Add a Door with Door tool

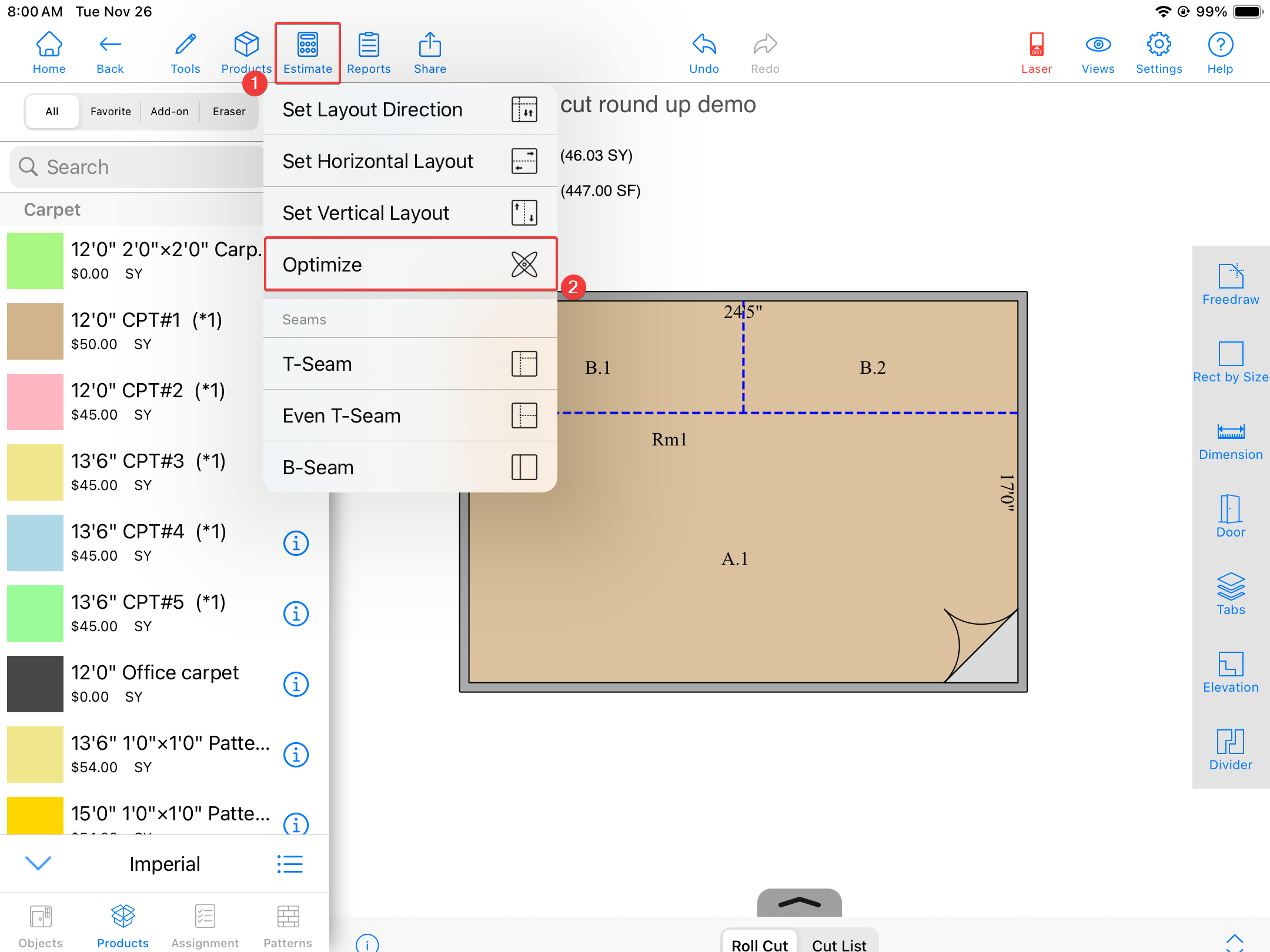1230,517
